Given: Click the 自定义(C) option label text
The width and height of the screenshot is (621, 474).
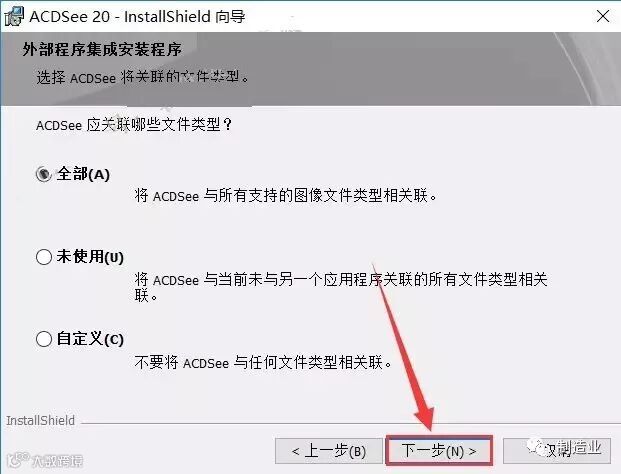Looking at the screenshot, I should click(x=90, y=339).
